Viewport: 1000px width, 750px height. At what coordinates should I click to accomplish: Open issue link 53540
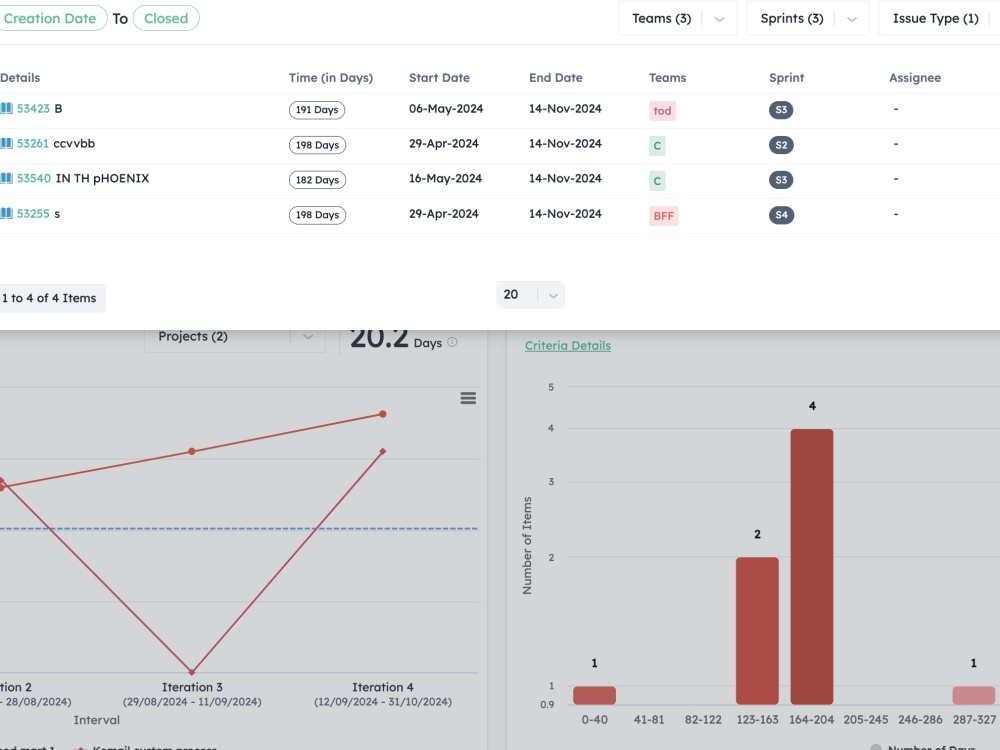[34, 179]
